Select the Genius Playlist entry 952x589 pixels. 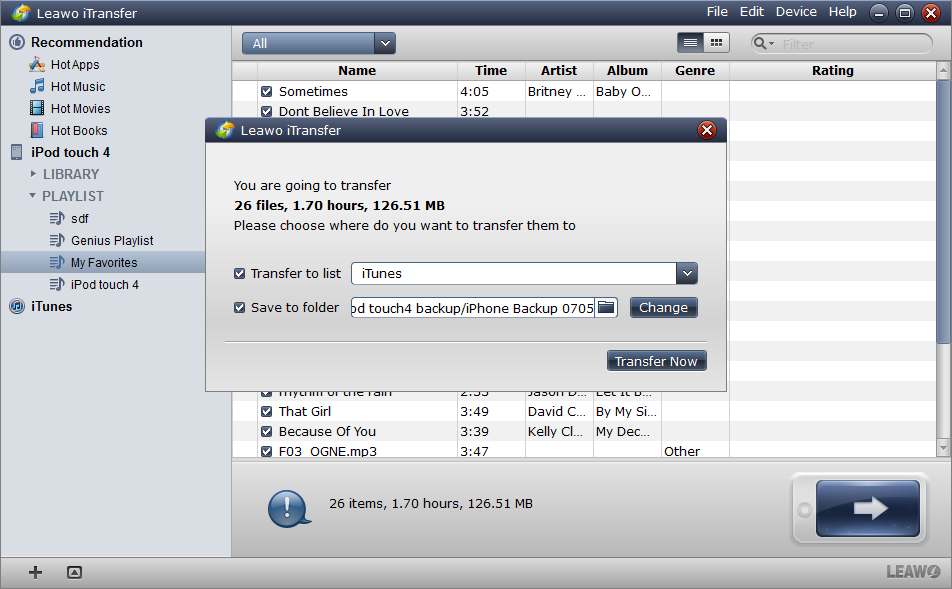[x=112, y=241]
